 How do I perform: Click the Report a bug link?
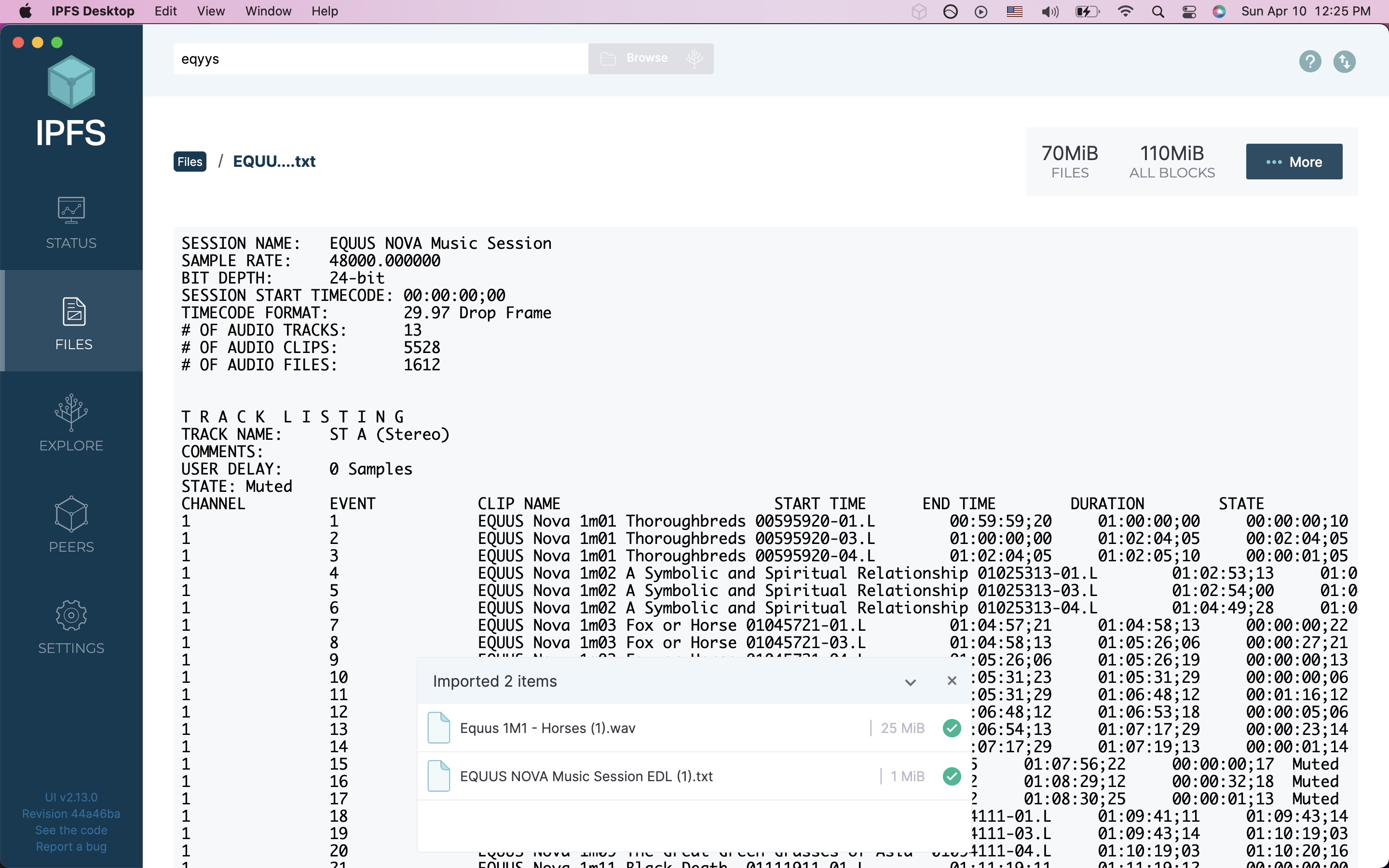[71, 847]
